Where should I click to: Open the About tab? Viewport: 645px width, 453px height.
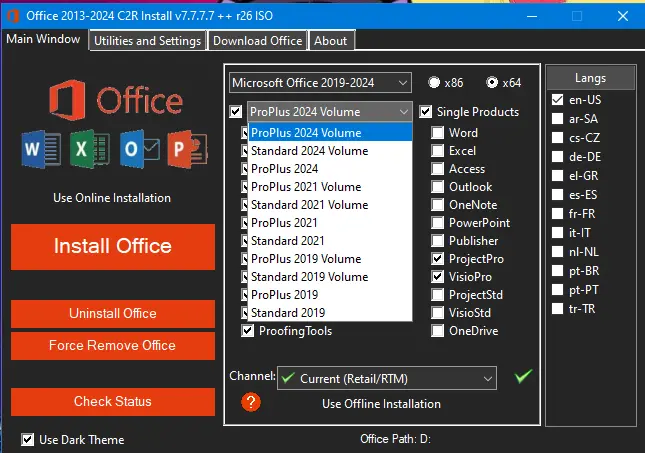click(x=331, y=41)
